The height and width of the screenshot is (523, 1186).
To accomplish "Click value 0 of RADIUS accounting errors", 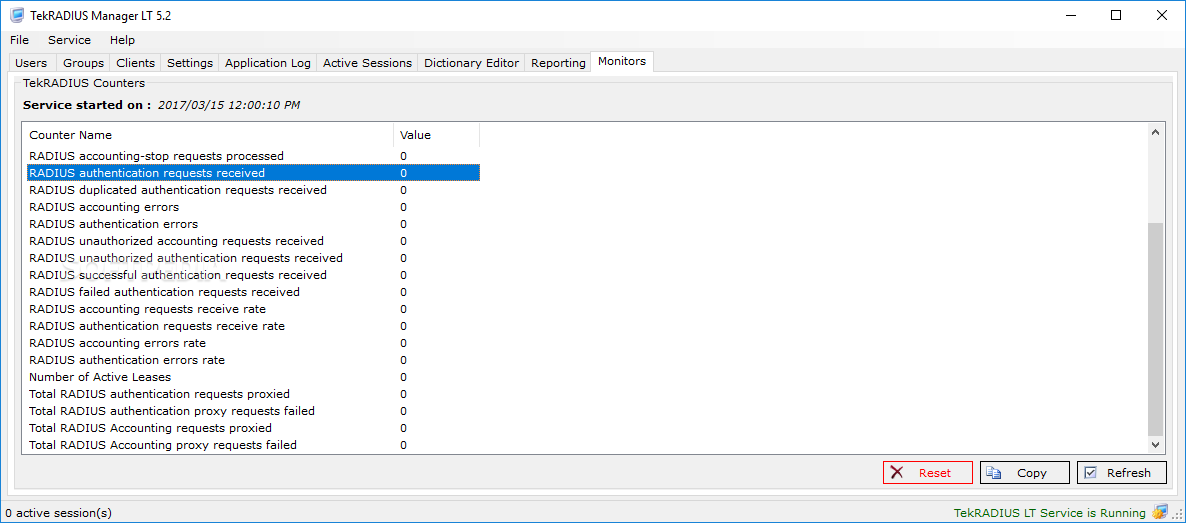I will point(403,207).
